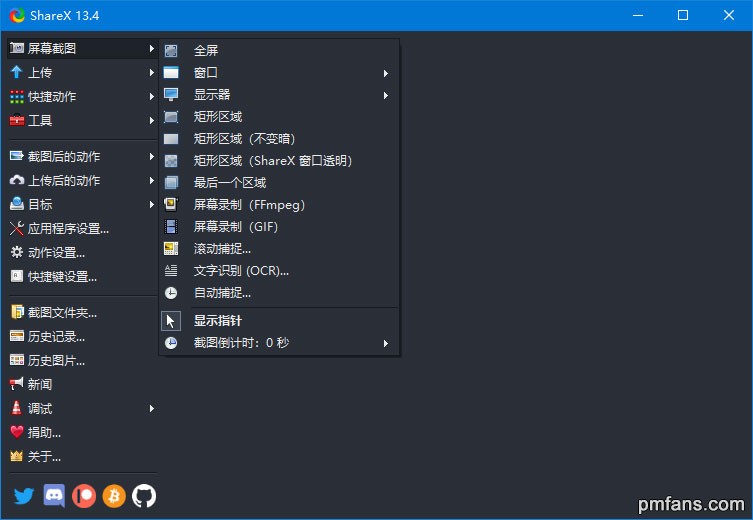Open 动作设置...
Screen dimensions: 753x520
(x=82, y=253)
